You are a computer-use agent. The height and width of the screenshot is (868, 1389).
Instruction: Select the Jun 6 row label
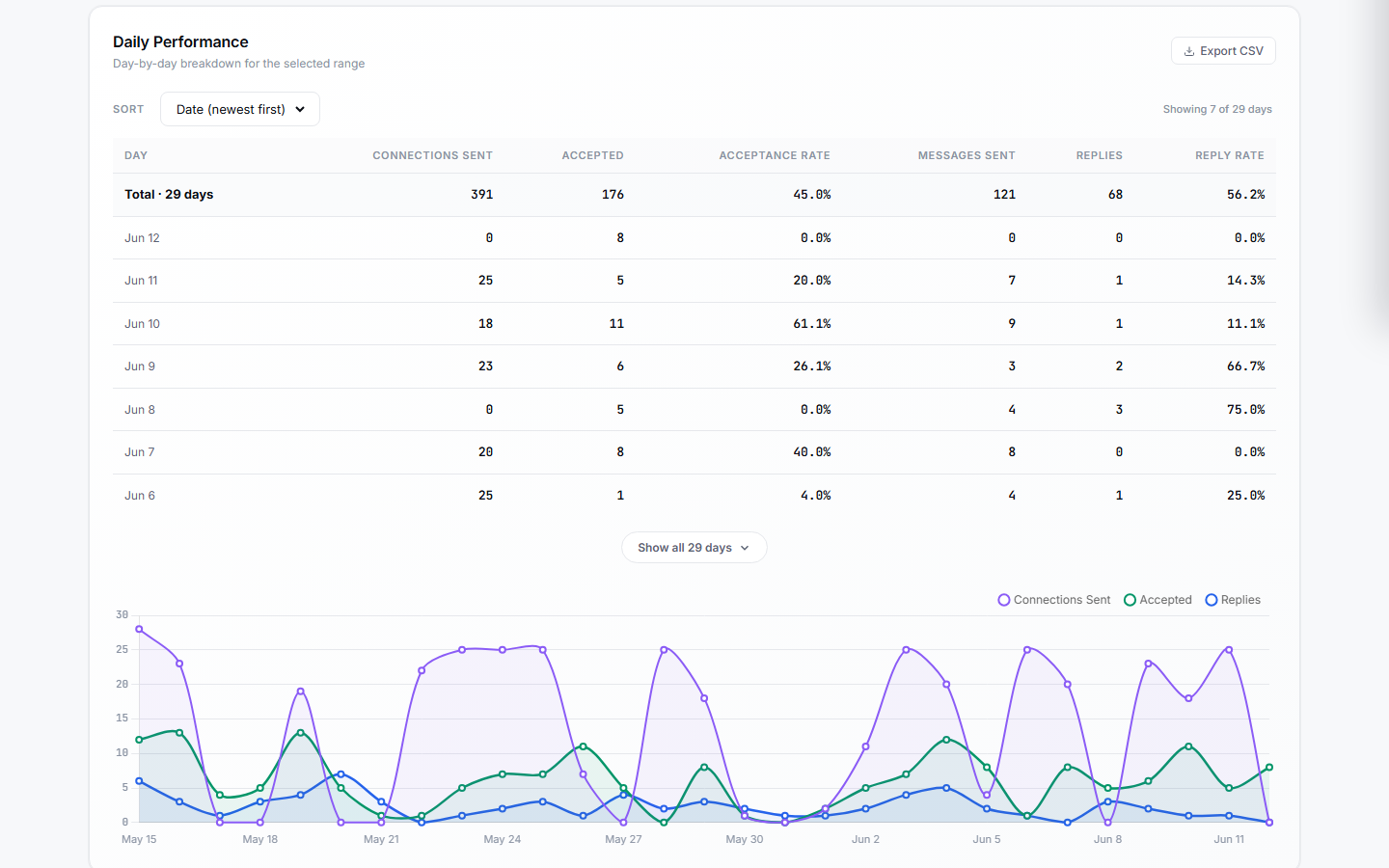[140, 496]
